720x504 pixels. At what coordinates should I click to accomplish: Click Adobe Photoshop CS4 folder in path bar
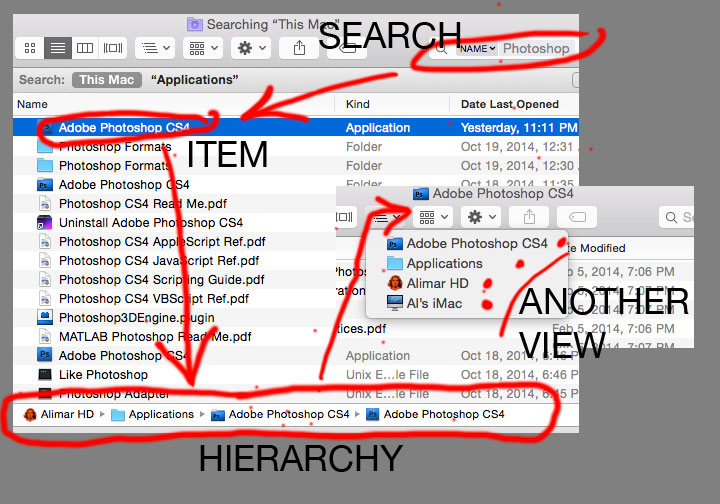click(280, 414)
